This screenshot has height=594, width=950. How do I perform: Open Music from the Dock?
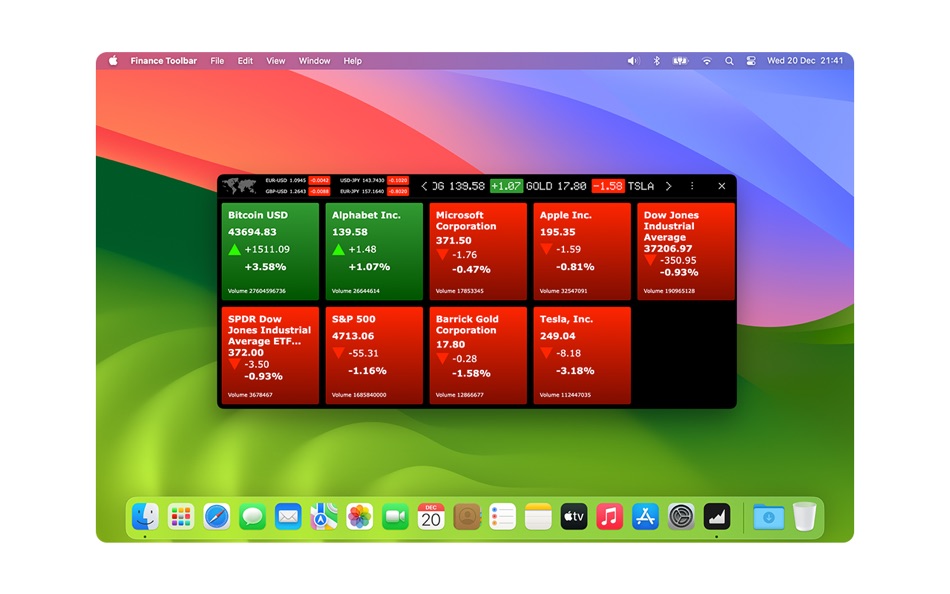610,517
